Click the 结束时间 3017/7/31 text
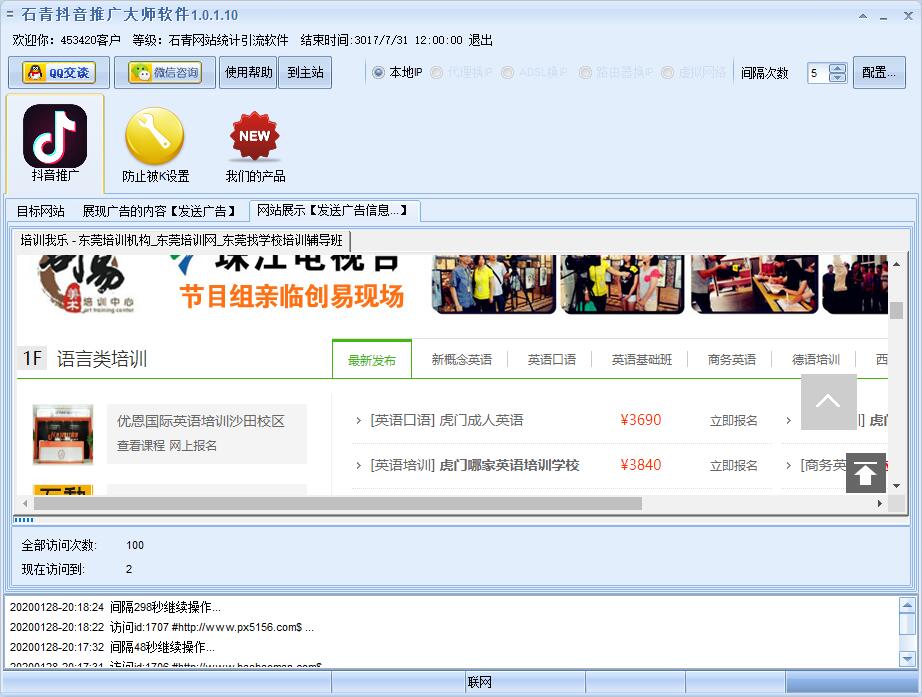The height and width of the screenshot is (697, 922). point(382,40)
